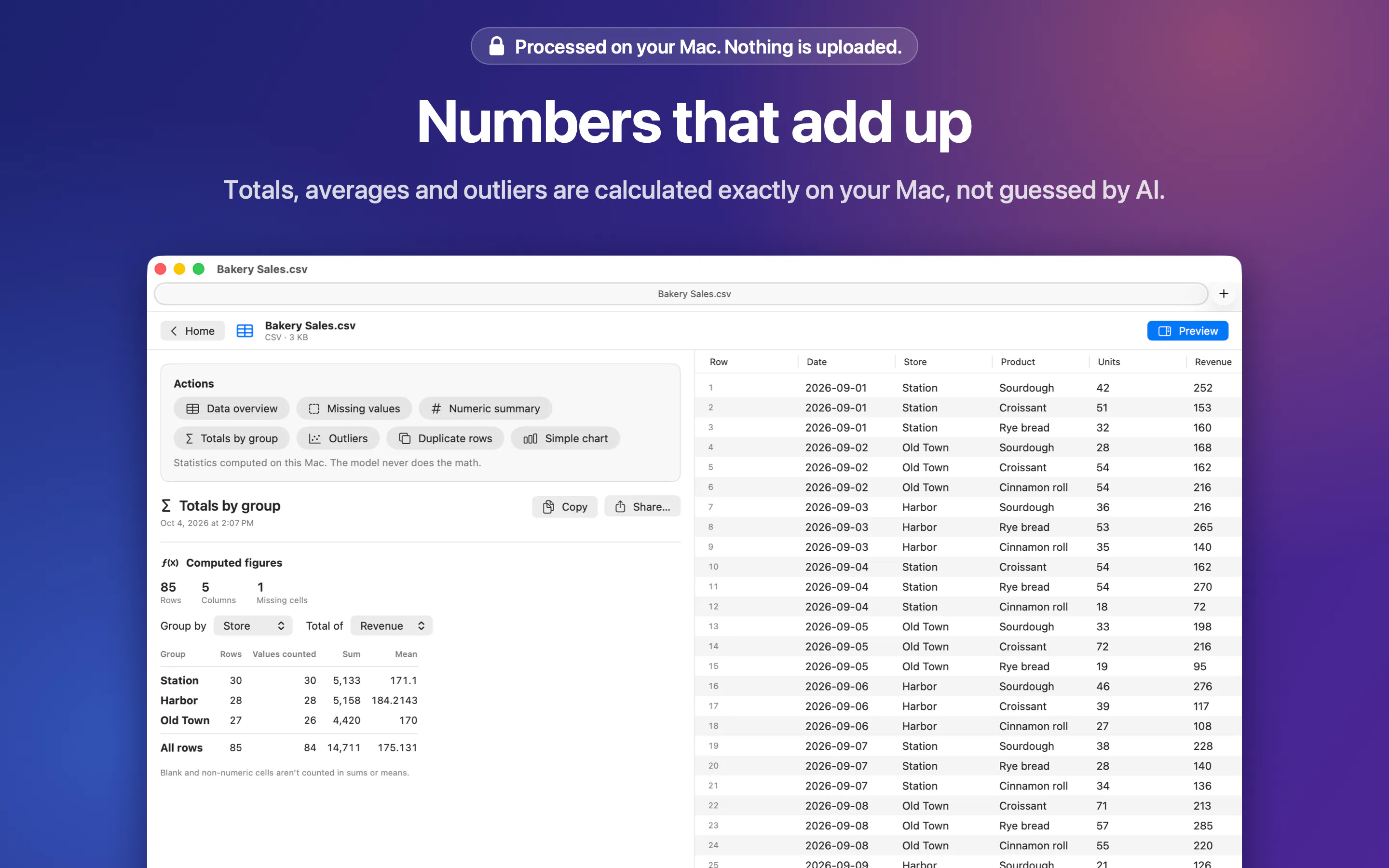Select the Station group row label

[x=179, y=680]
